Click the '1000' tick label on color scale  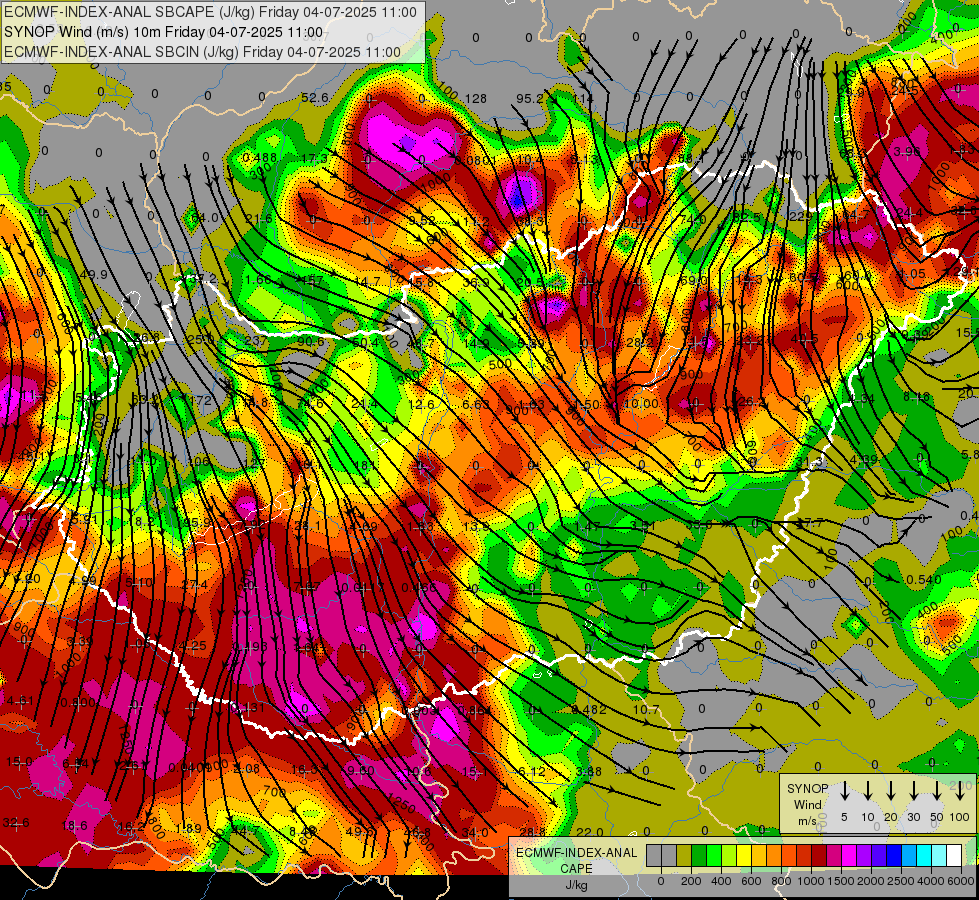811,881
